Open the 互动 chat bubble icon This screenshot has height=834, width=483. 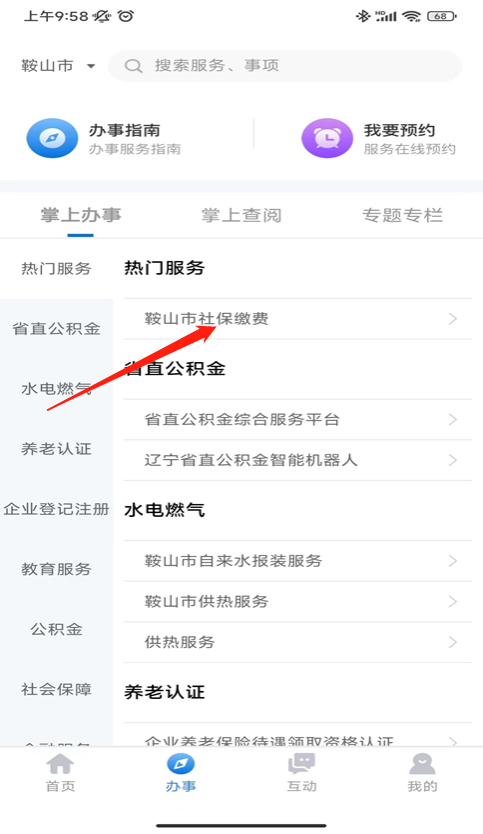pos(302,765)
